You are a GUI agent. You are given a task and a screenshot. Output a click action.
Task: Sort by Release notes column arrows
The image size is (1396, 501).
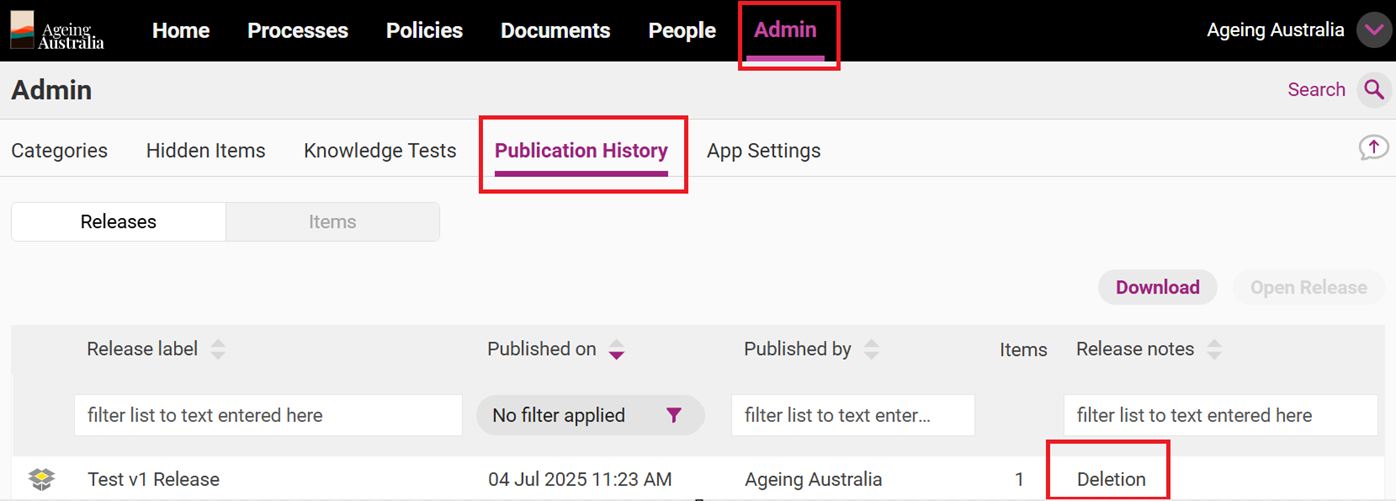pyautogui.click(x=1214, y=349)
